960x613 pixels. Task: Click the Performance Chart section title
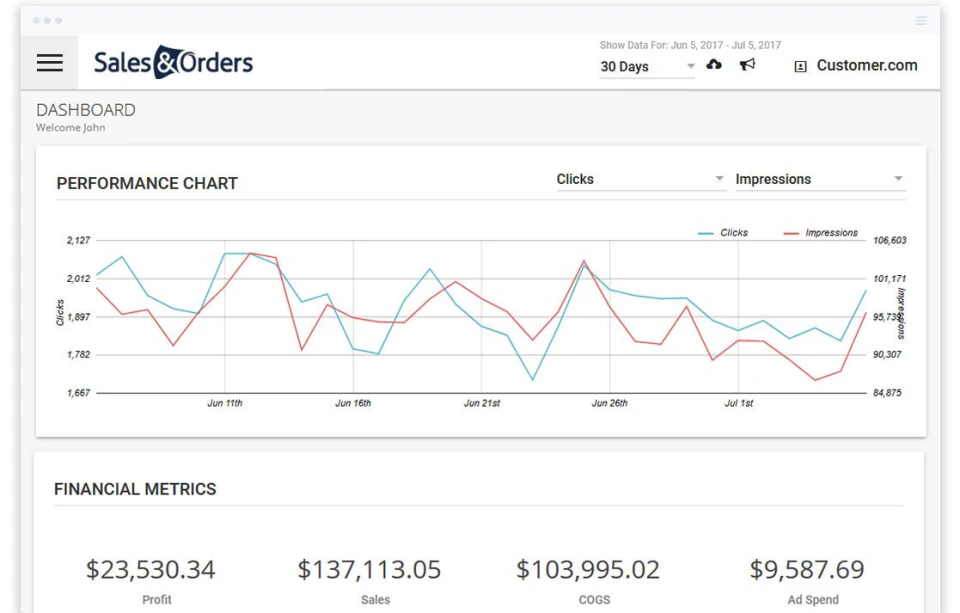pyautogui.click(x=147, y=183)
